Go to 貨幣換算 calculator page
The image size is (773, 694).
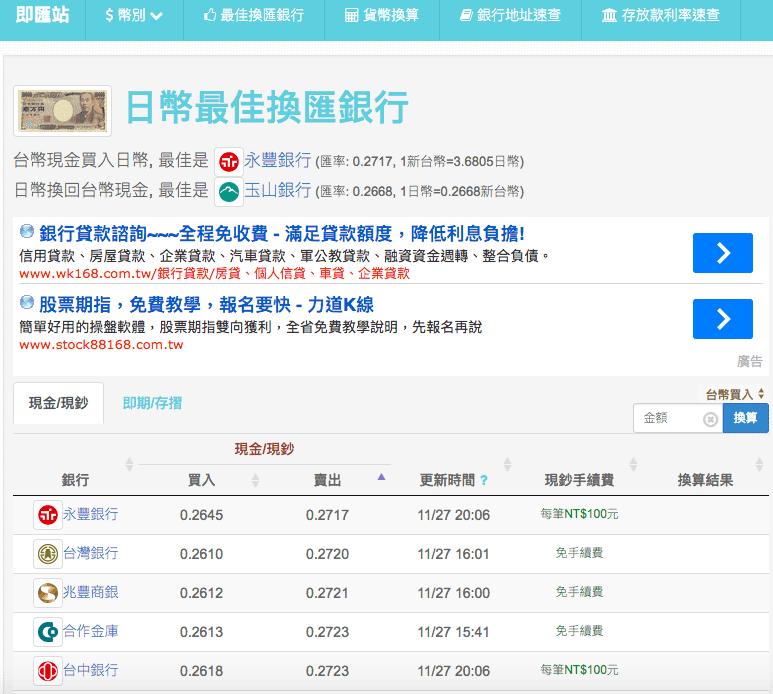coord(382,15)
